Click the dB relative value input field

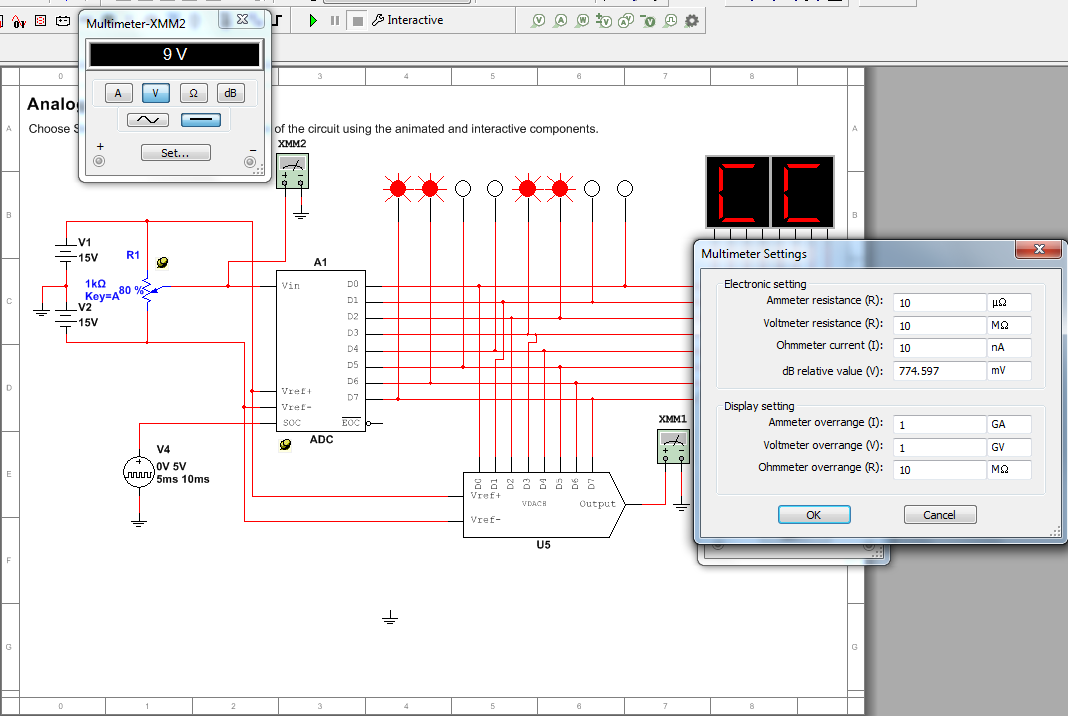[939, 370]
